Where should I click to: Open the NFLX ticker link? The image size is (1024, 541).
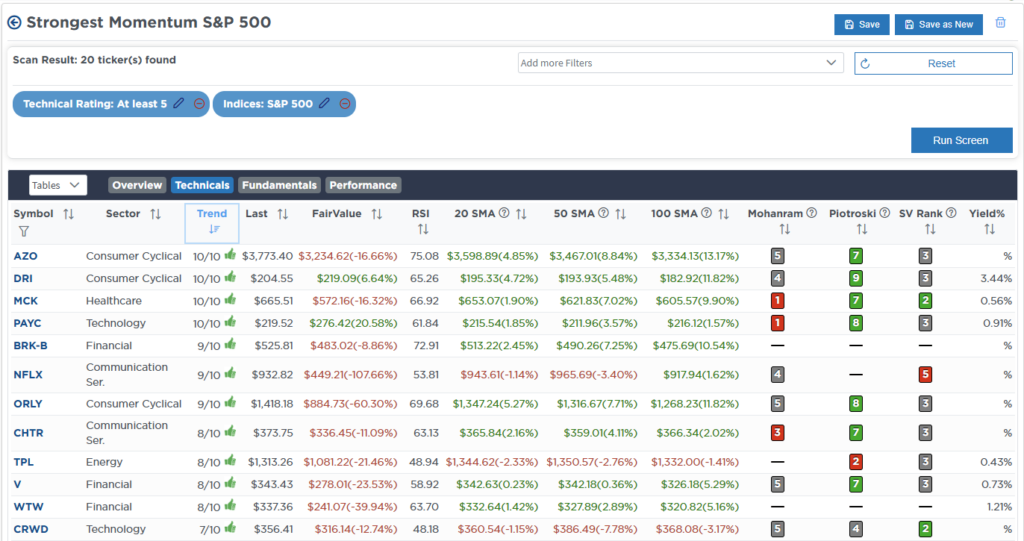[28, 374]
